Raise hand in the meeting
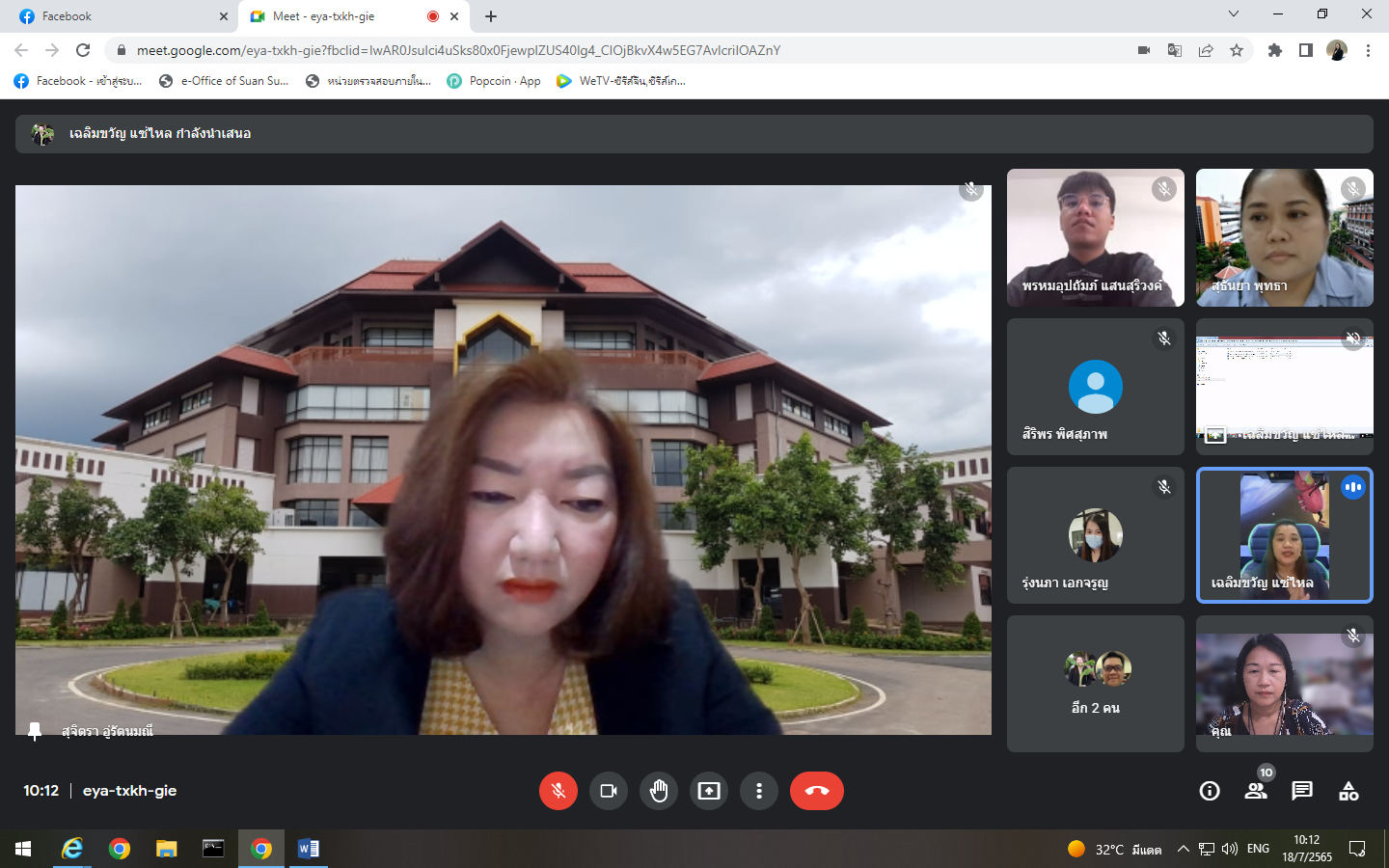The image size is (1389, 868). 659,791
